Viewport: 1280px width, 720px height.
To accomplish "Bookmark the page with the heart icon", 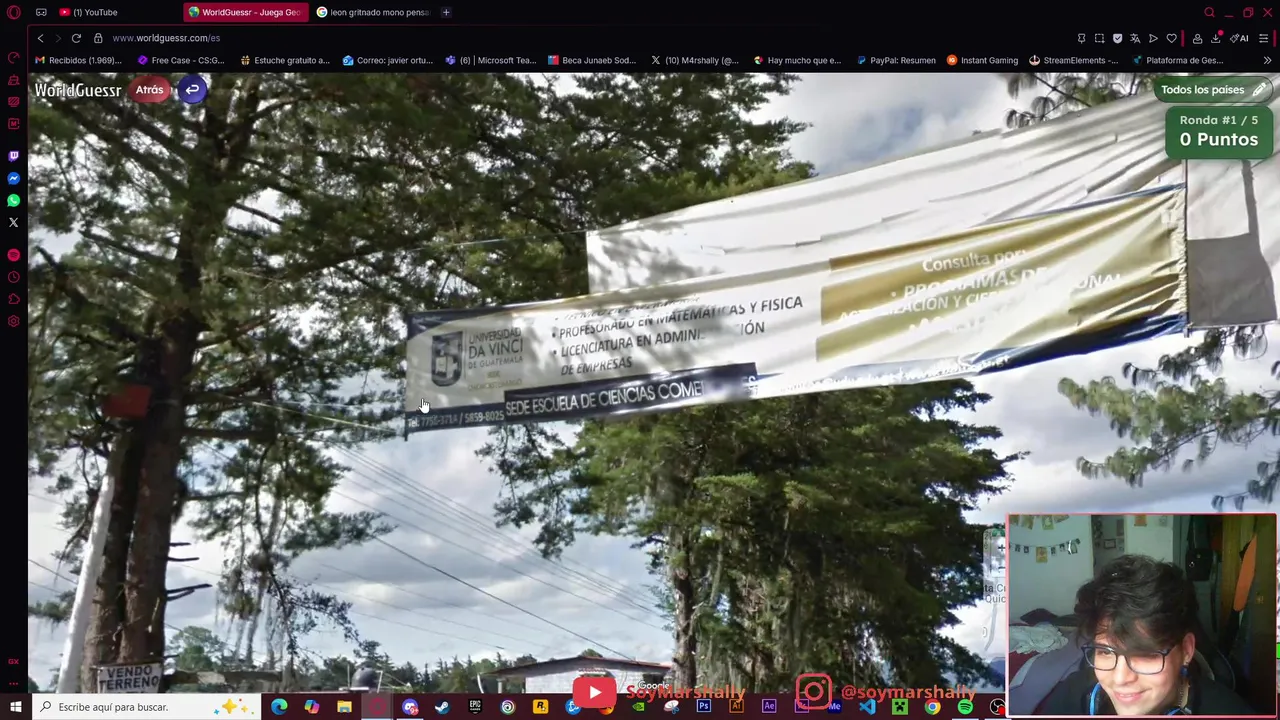I will pyautogui.click(x=1171, y=38).
